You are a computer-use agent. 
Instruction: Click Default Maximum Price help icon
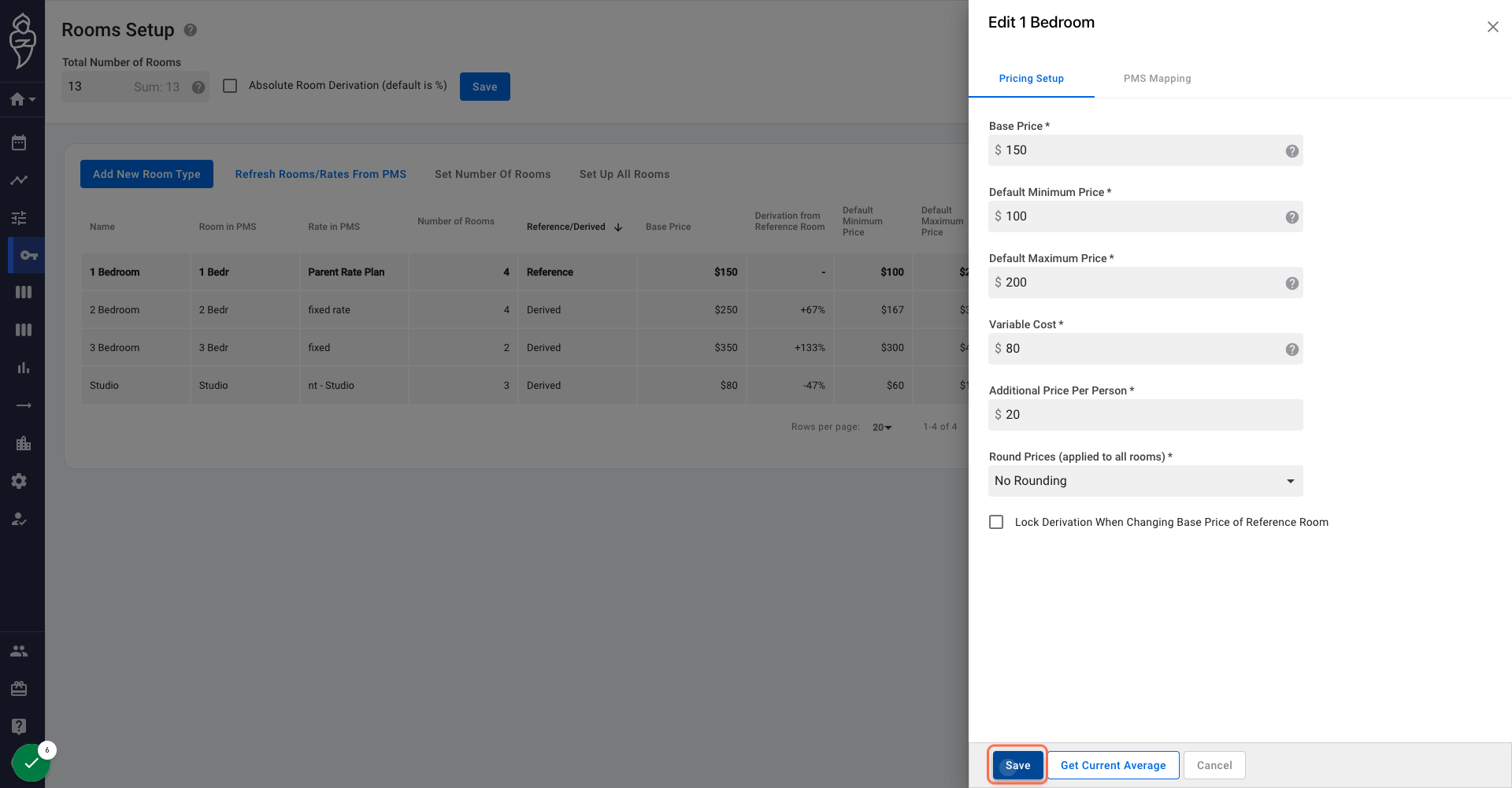[x=1292, y=283]
